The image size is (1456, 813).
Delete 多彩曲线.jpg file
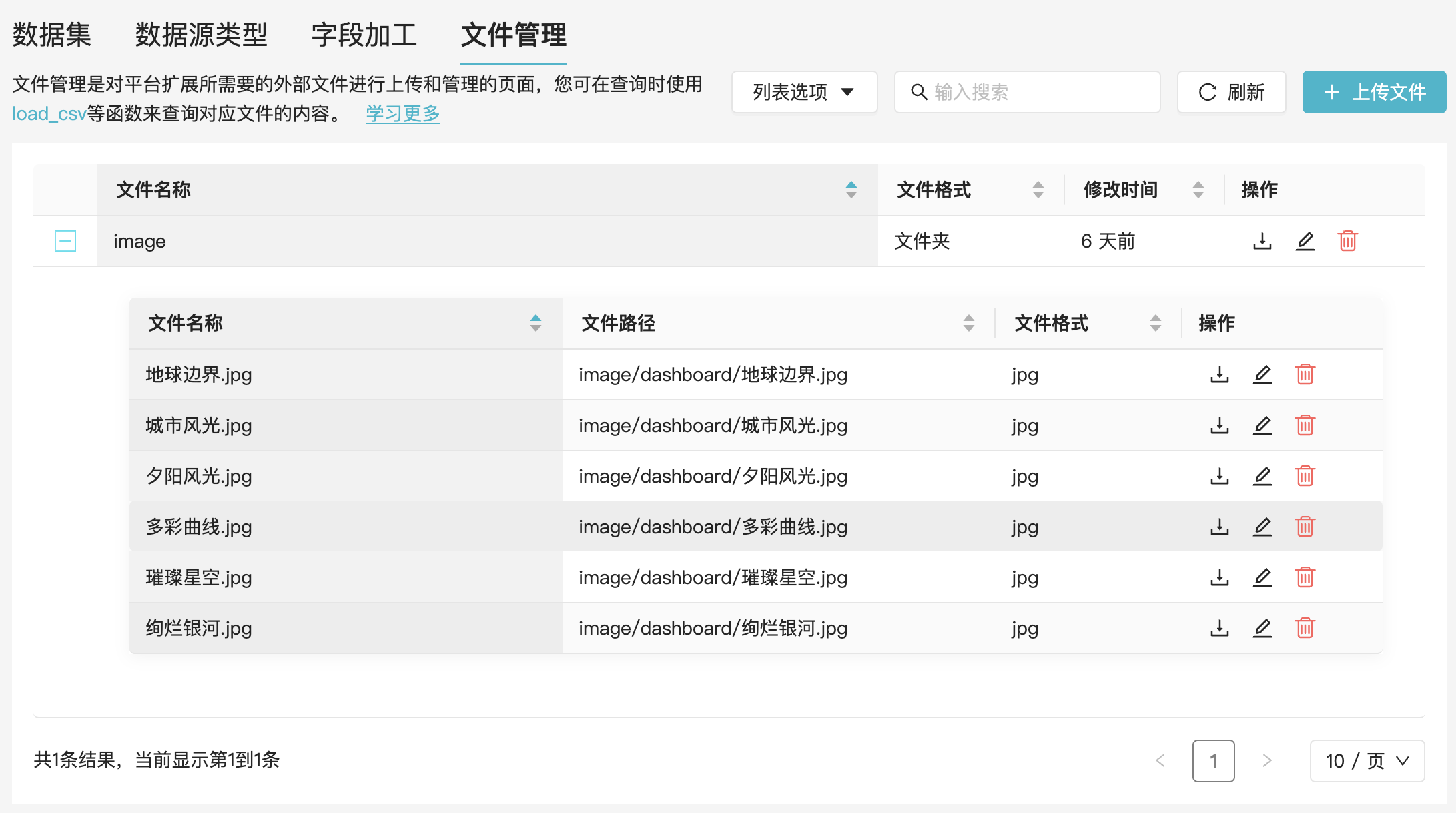coord(1305,527)
